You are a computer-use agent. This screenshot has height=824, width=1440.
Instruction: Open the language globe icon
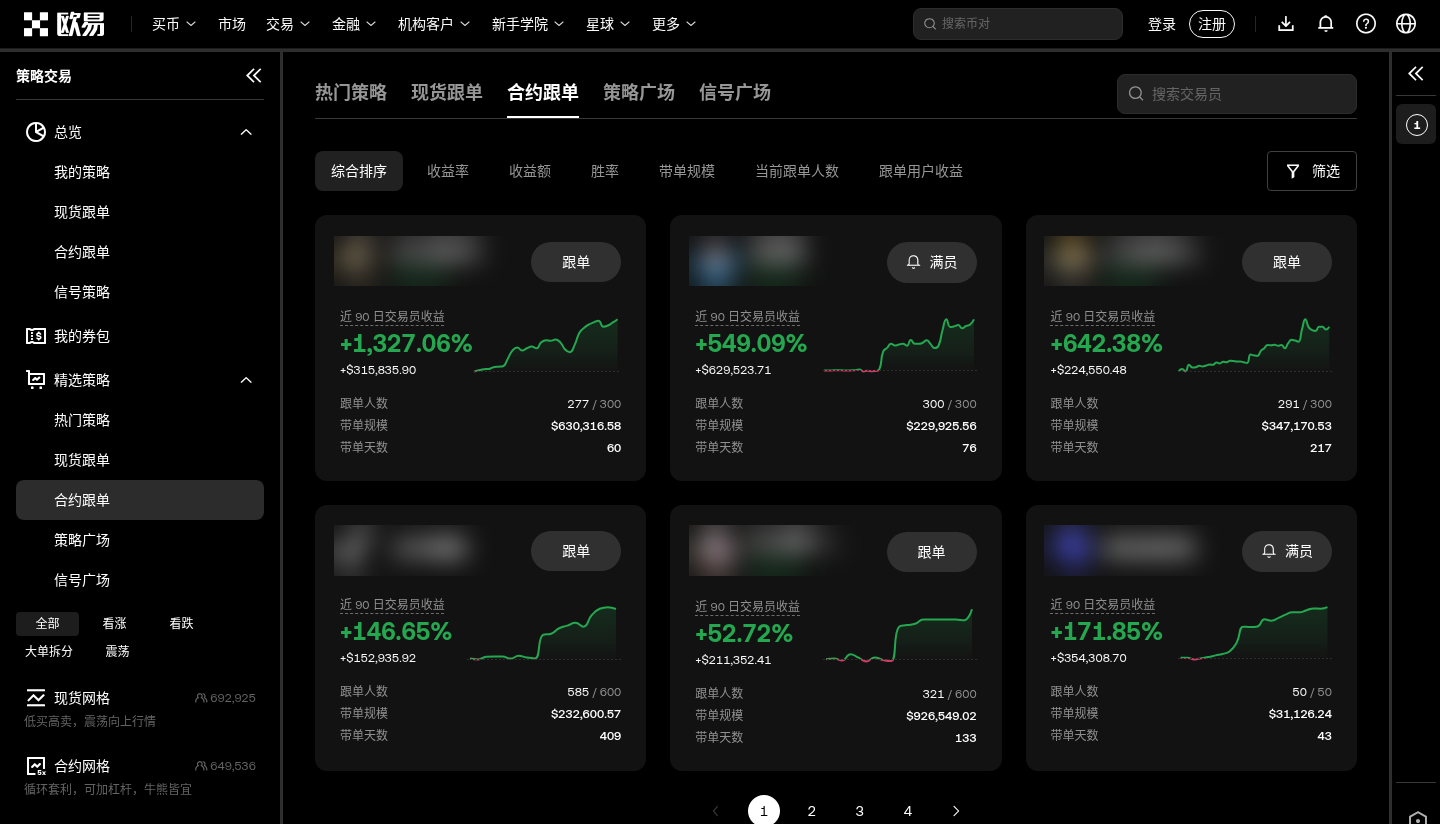(x=1406, y=24)
